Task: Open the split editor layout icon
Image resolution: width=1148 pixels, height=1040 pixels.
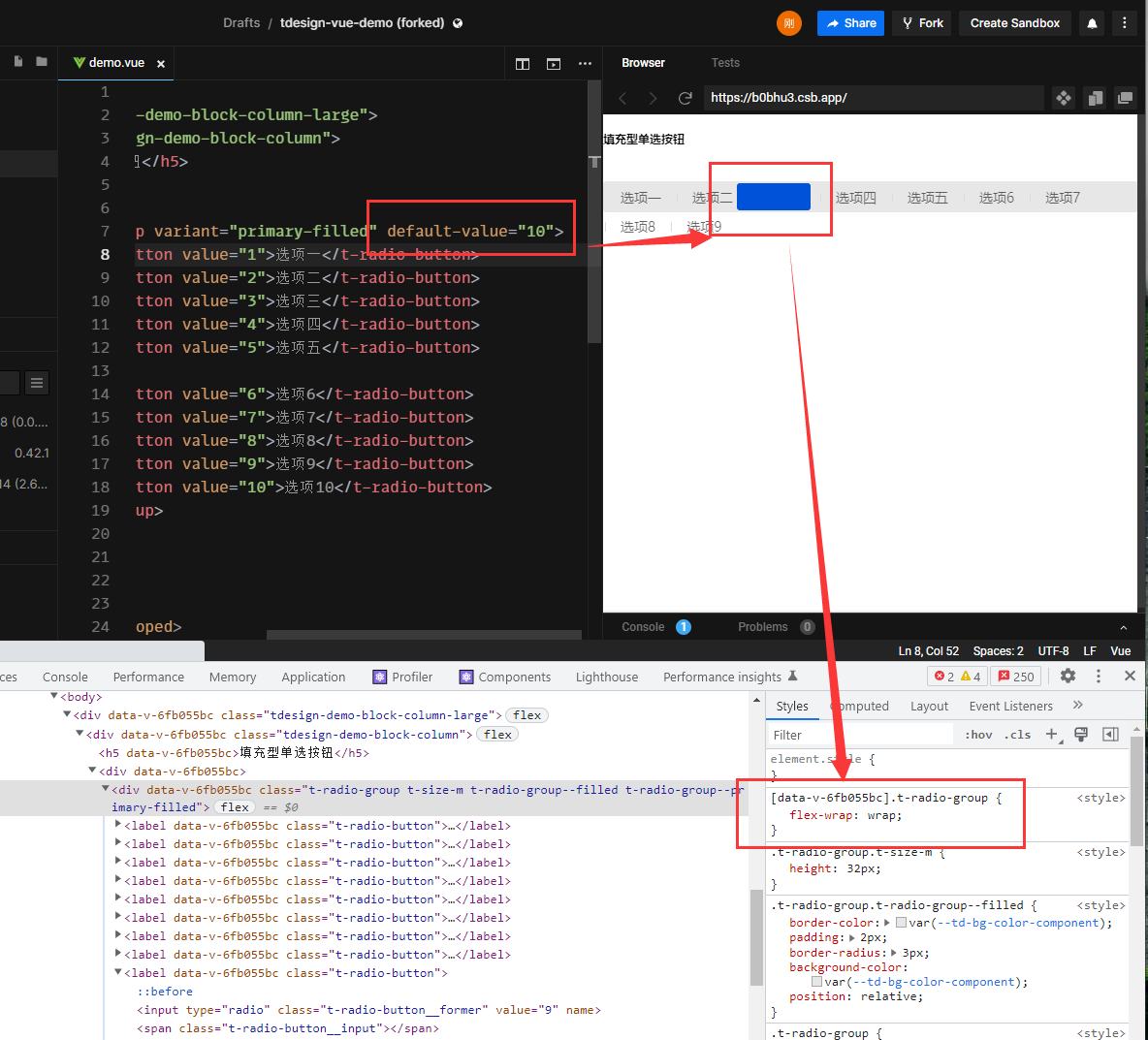Action: pos(523,64)
